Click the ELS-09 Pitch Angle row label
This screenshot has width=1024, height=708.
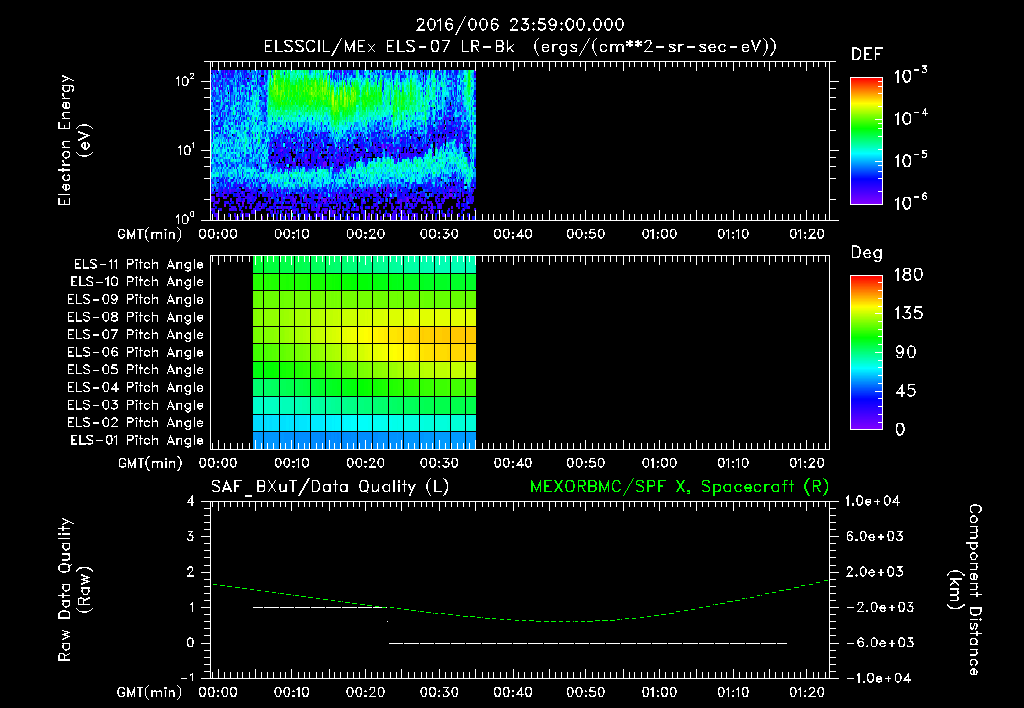(136, 300)
